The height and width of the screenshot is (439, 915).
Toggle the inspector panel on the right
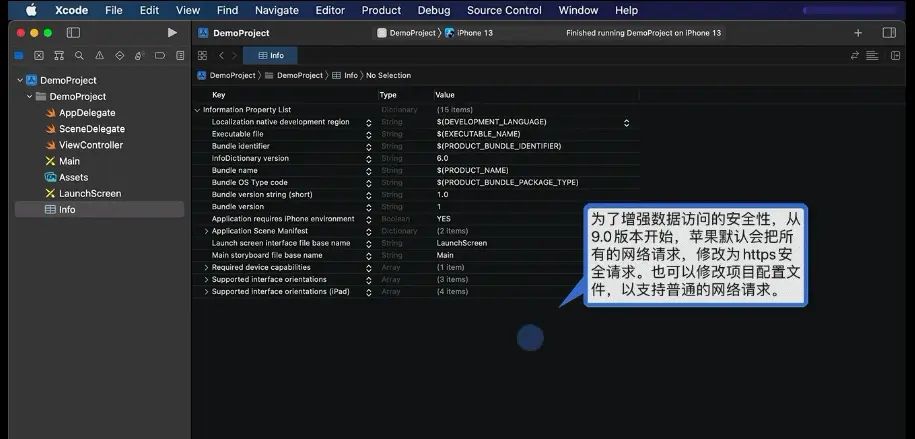tap(889, 33)
